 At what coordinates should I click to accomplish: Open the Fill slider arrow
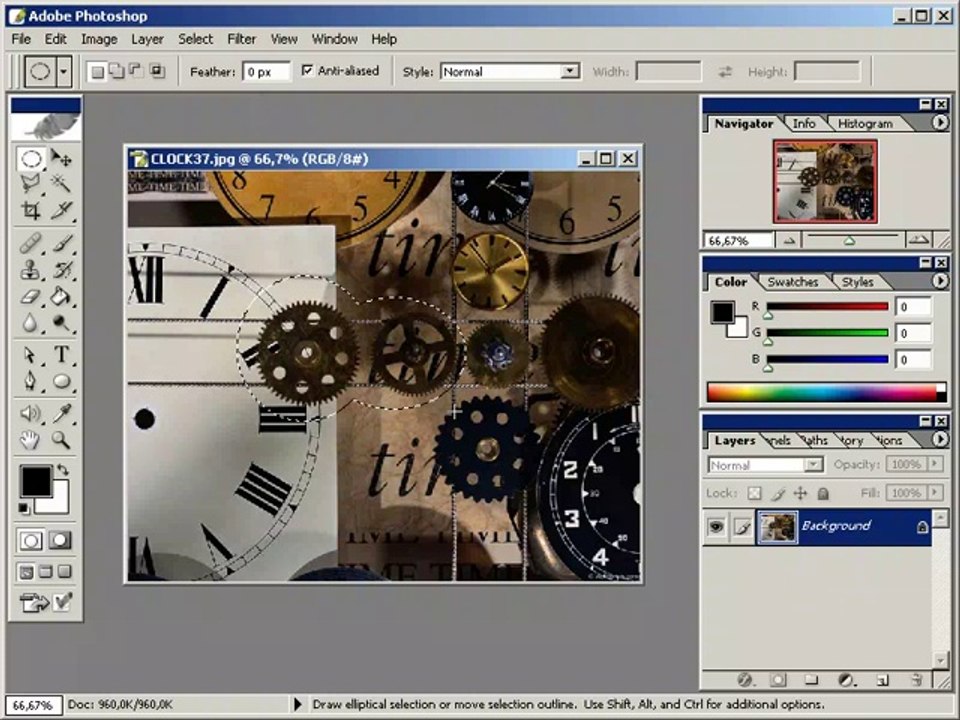[x=935, y=493]
